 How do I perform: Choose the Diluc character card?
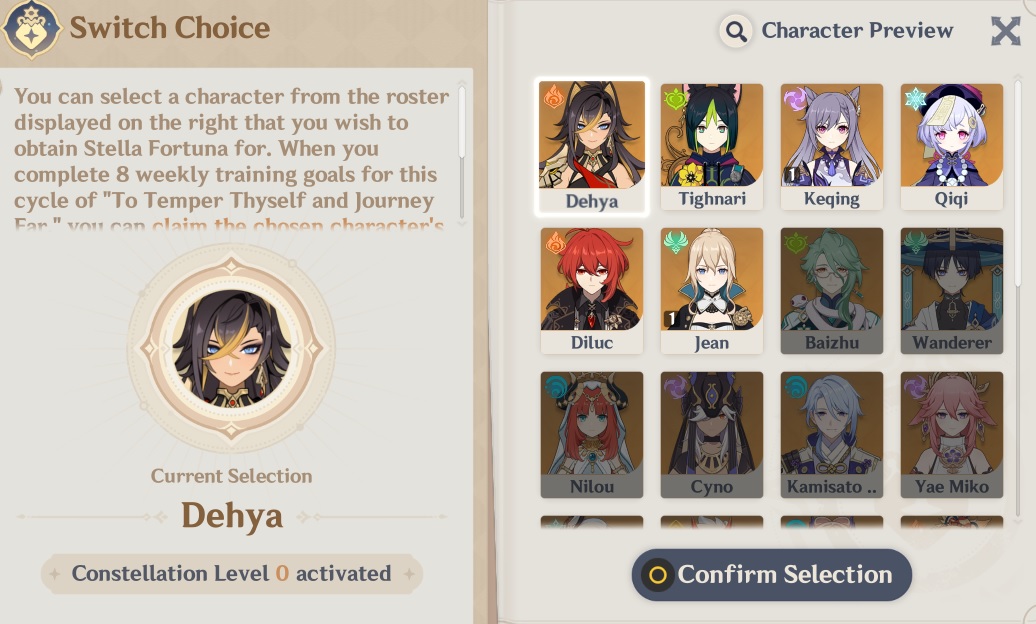pos(591,291)
